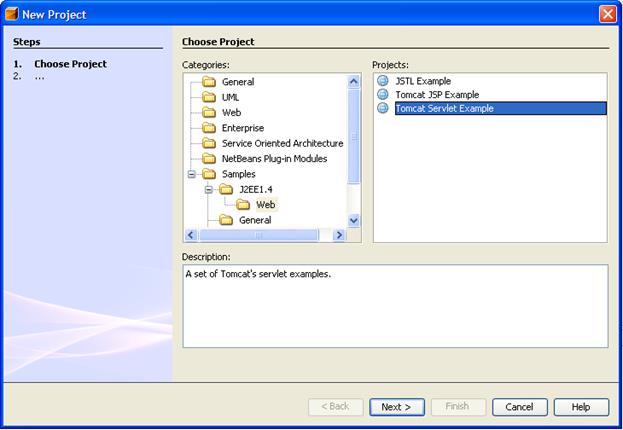Click the NetBeans icon in title bar

click(x=13, y=14)
